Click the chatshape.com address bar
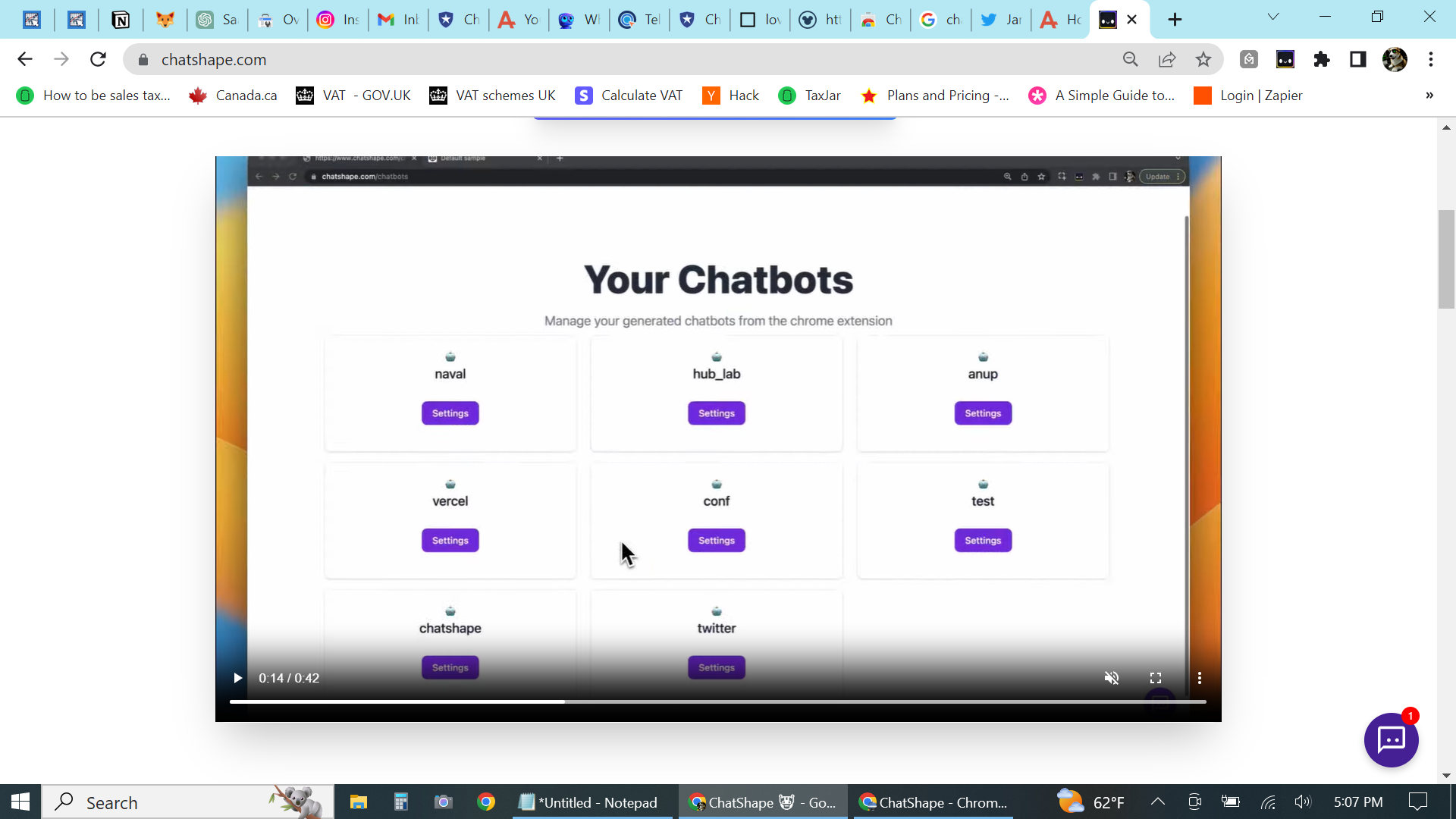 (607, 59)
